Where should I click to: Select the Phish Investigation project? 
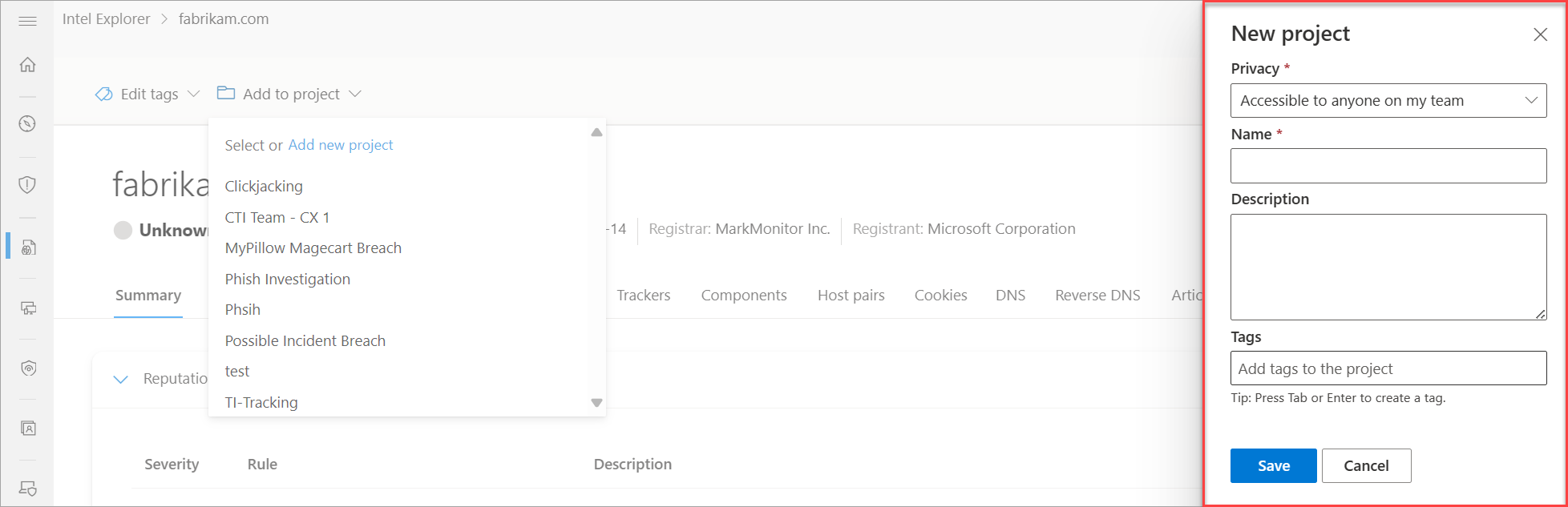tap(288, 279)
